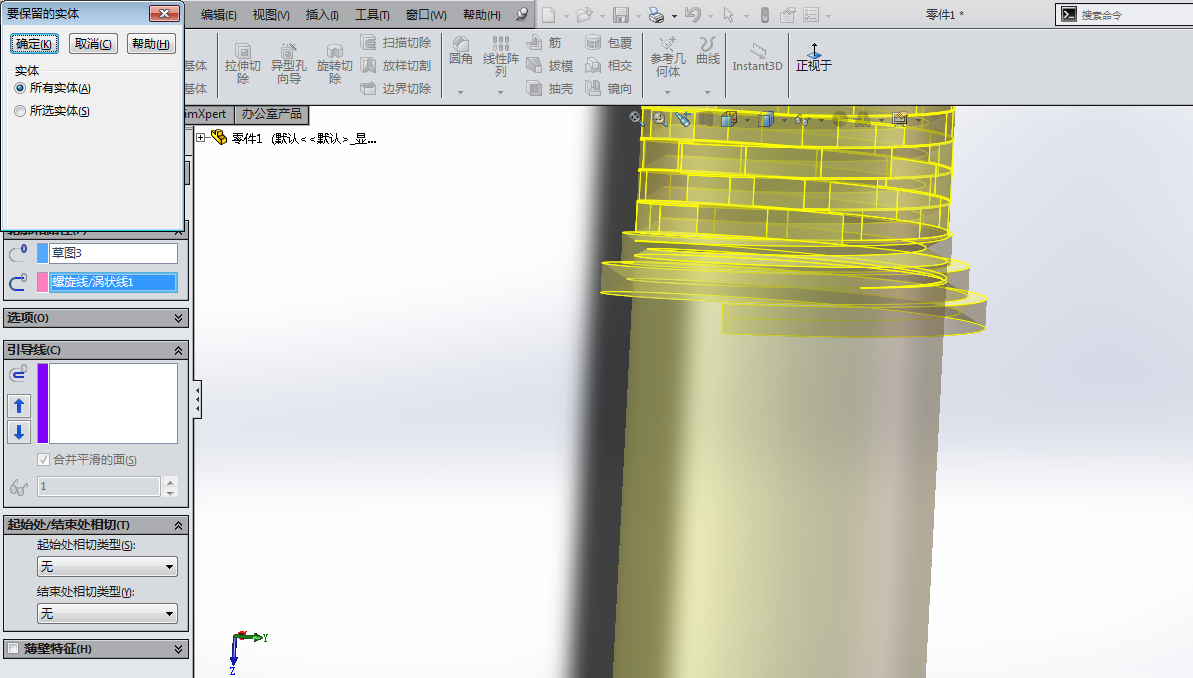
Task: Click the 筋 rib tool
Action: coord(544,43)
